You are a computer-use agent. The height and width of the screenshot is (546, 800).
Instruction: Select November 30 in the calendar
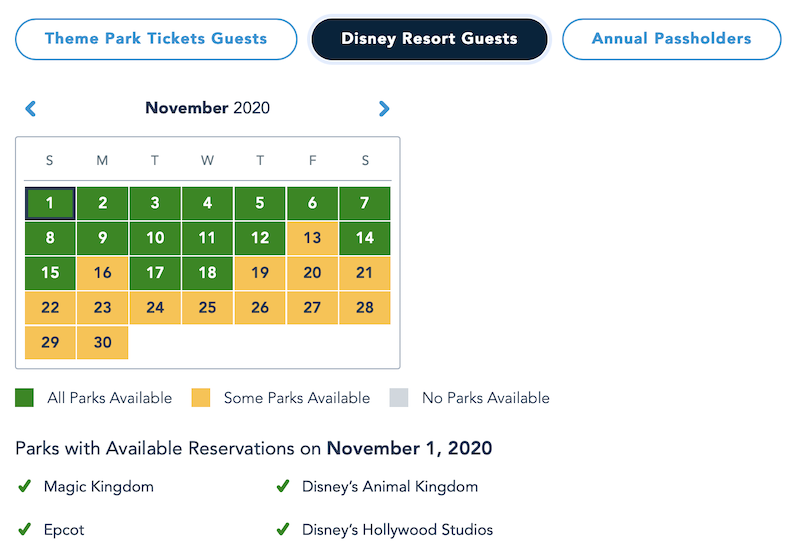click(102, 342)
